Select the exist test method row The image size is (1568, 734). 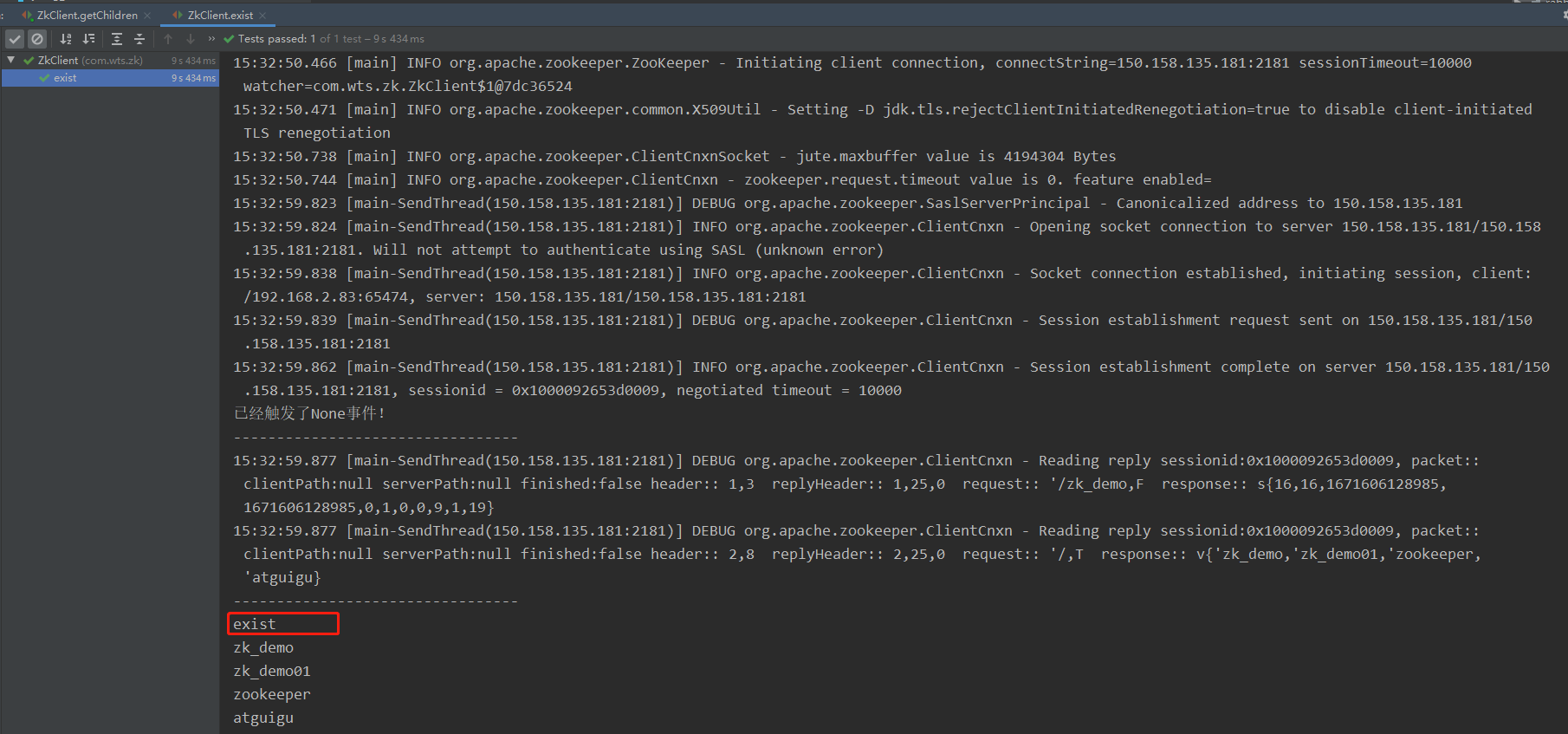(110, 78)
